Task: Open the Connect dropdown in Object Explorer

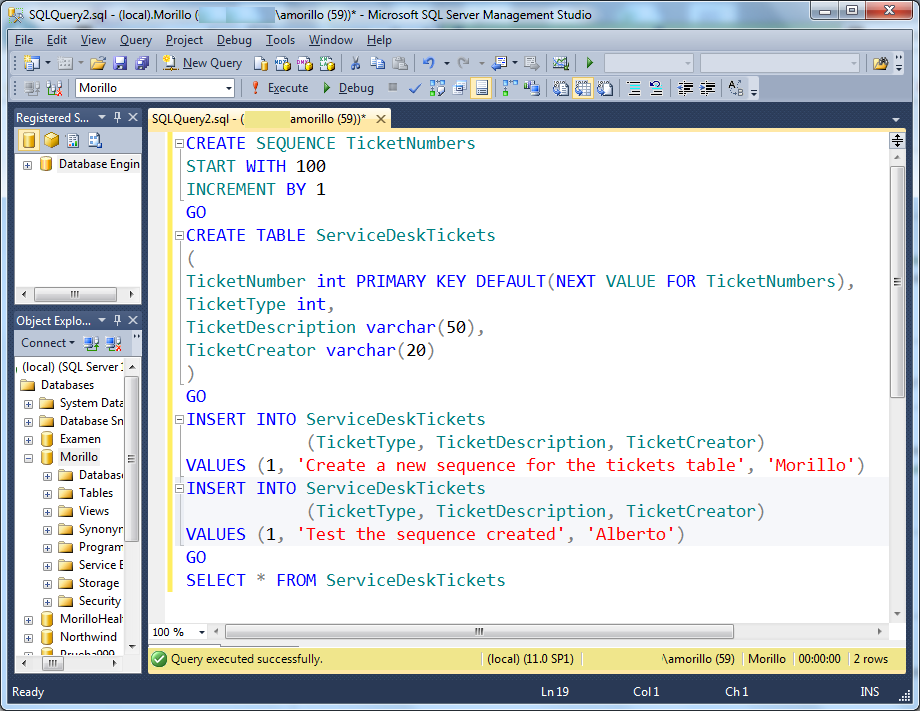Action: pyautogui.click(x=48, y=343)
